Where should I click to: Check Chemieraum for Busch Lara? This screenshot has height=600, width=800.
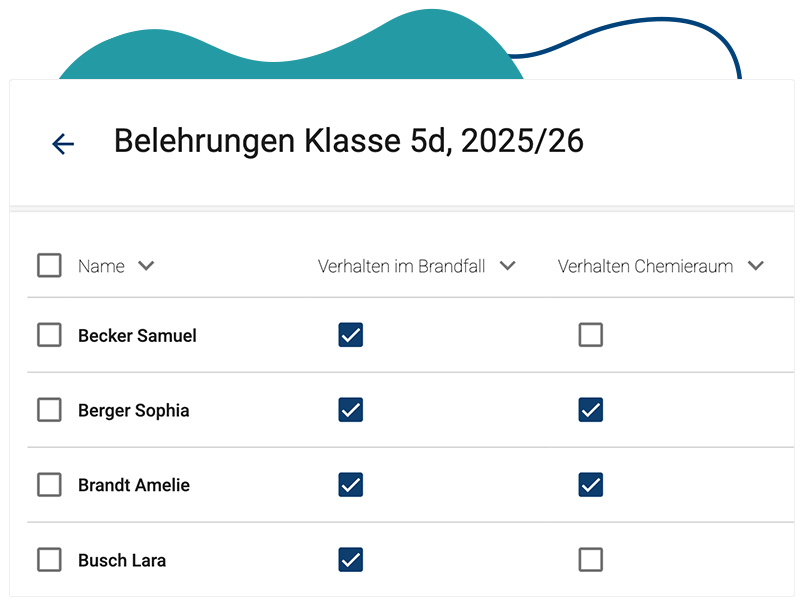[591, 560]
